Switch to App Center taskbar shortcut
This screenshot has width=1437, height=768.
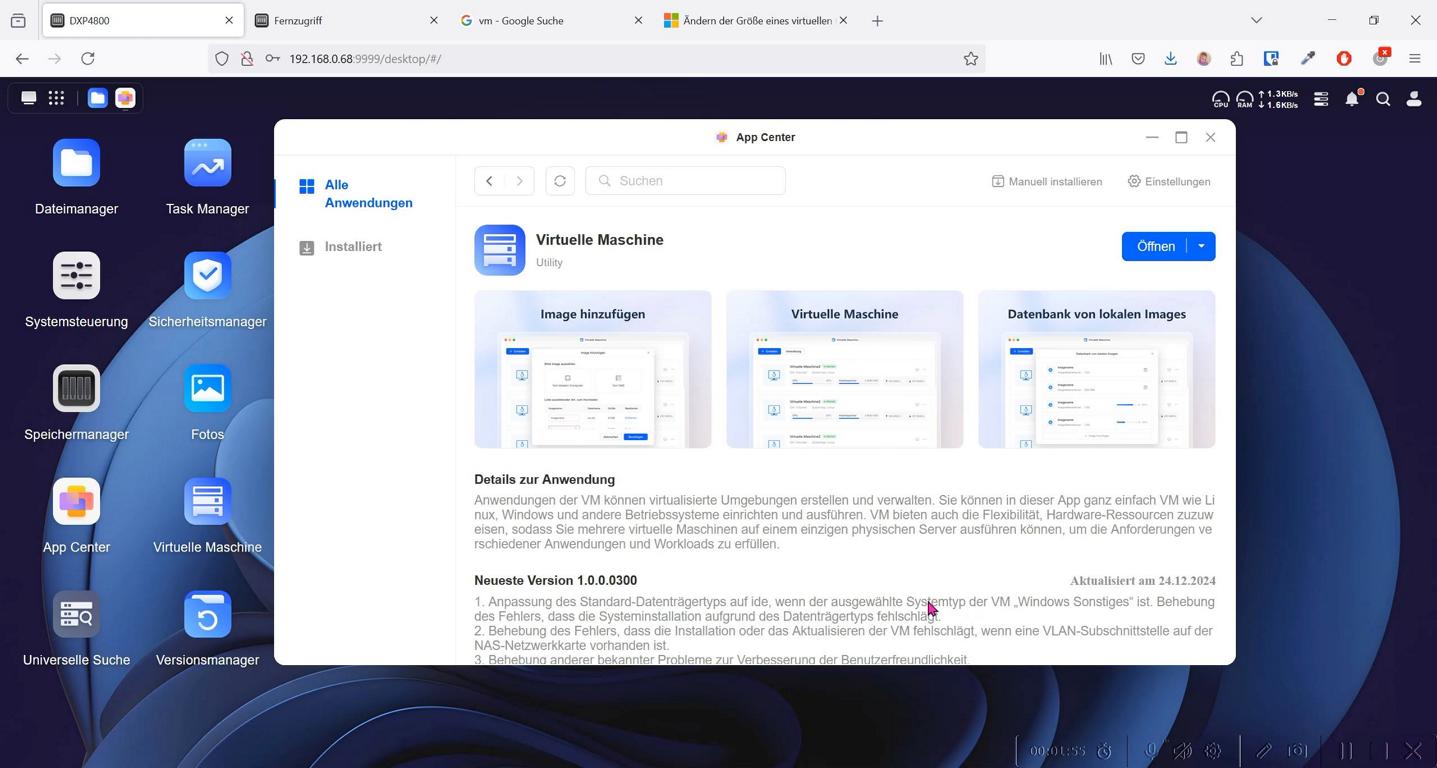coord(125,98)
